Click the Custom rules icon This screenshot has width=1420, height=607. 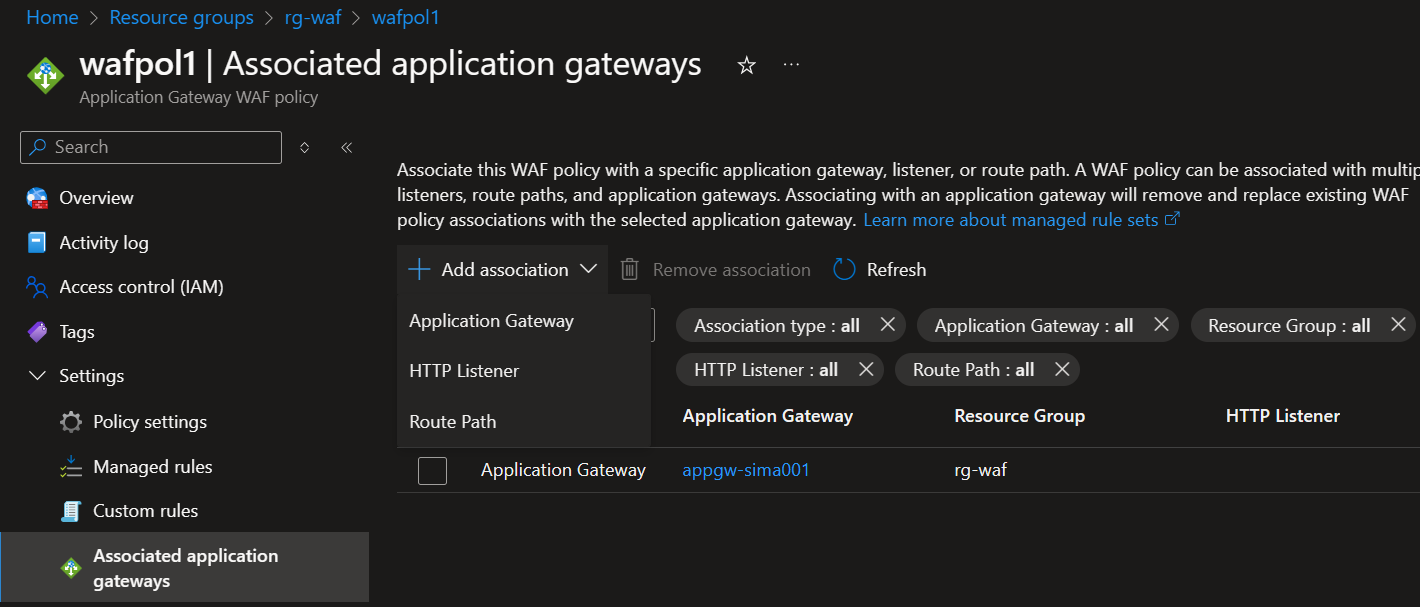[x=71, y=511]
